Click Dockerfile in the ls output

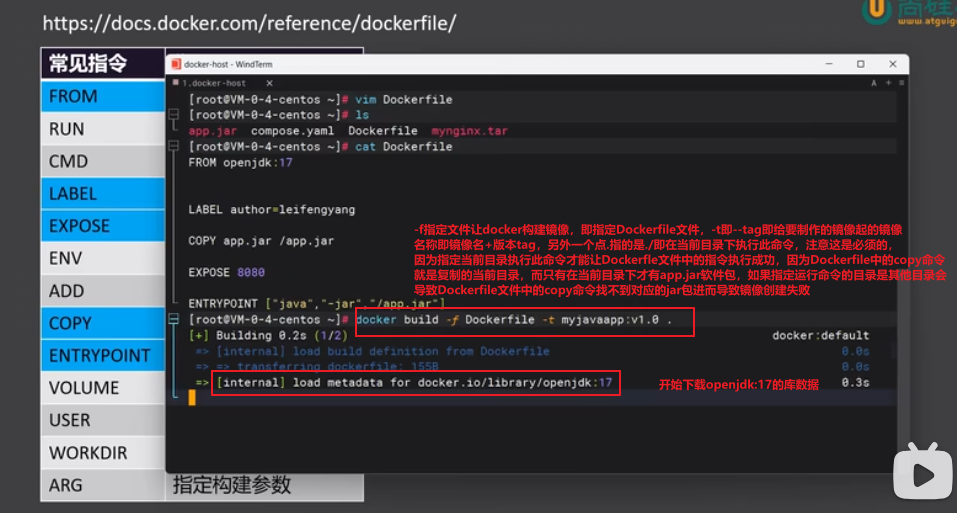pos(383,131)
